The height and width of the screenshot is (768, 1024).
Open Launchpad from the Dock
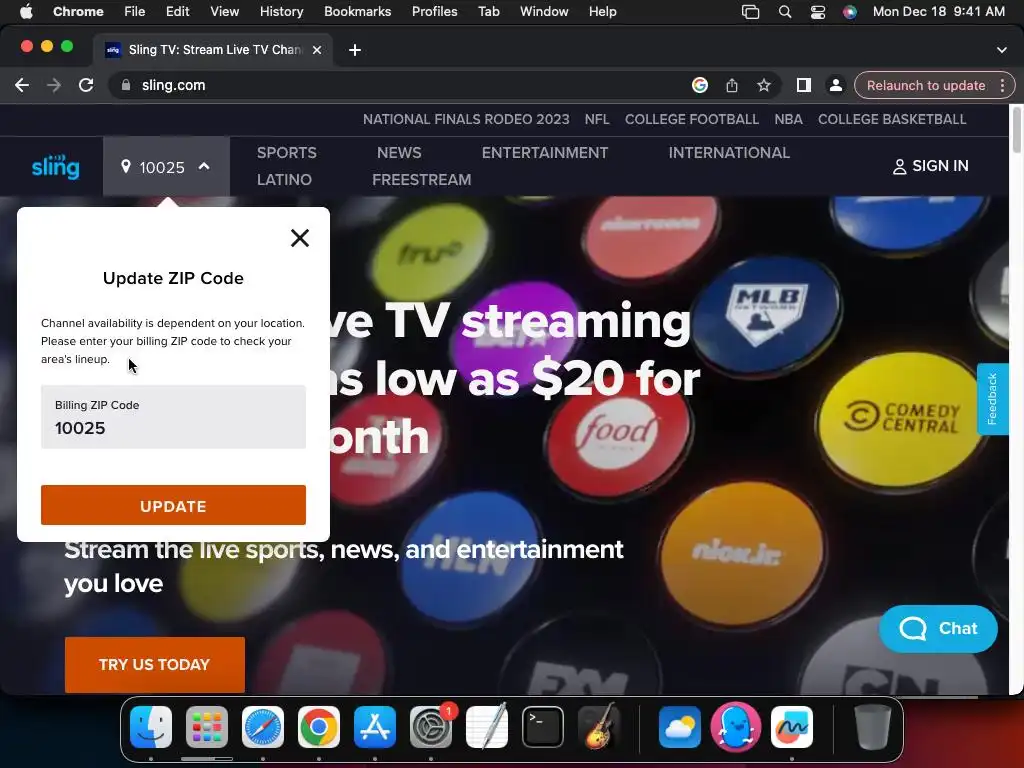click(207, 727)
